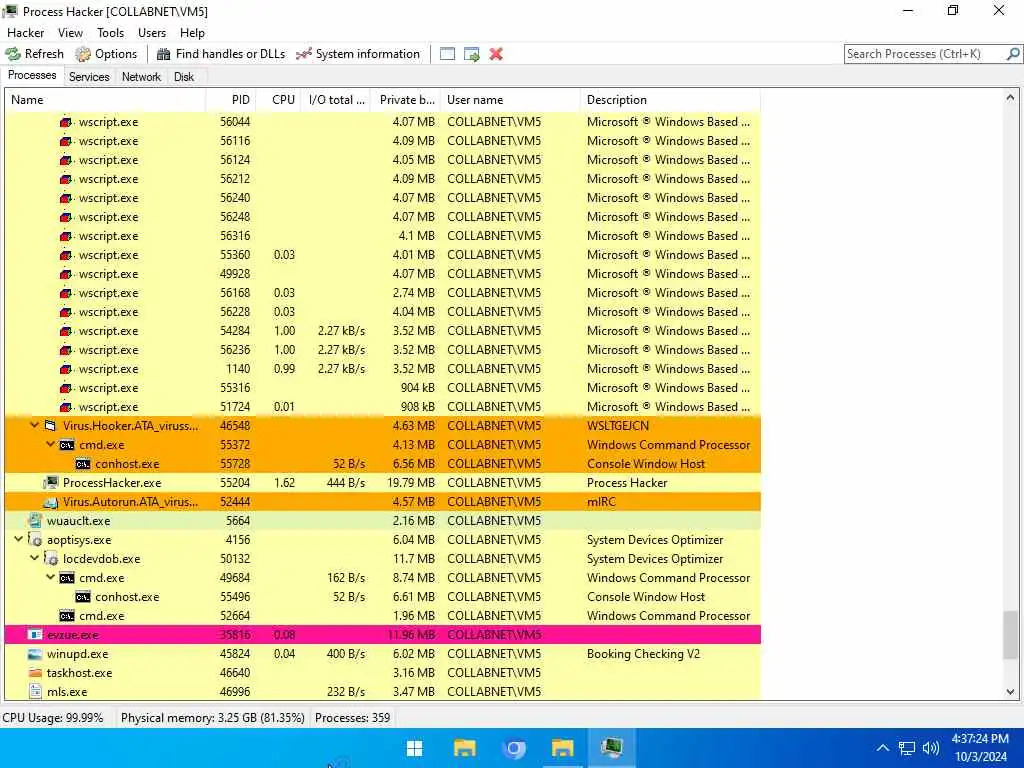1024x768 pixels.
Task: Sort by the Name column header
Action: click(105, 100)
